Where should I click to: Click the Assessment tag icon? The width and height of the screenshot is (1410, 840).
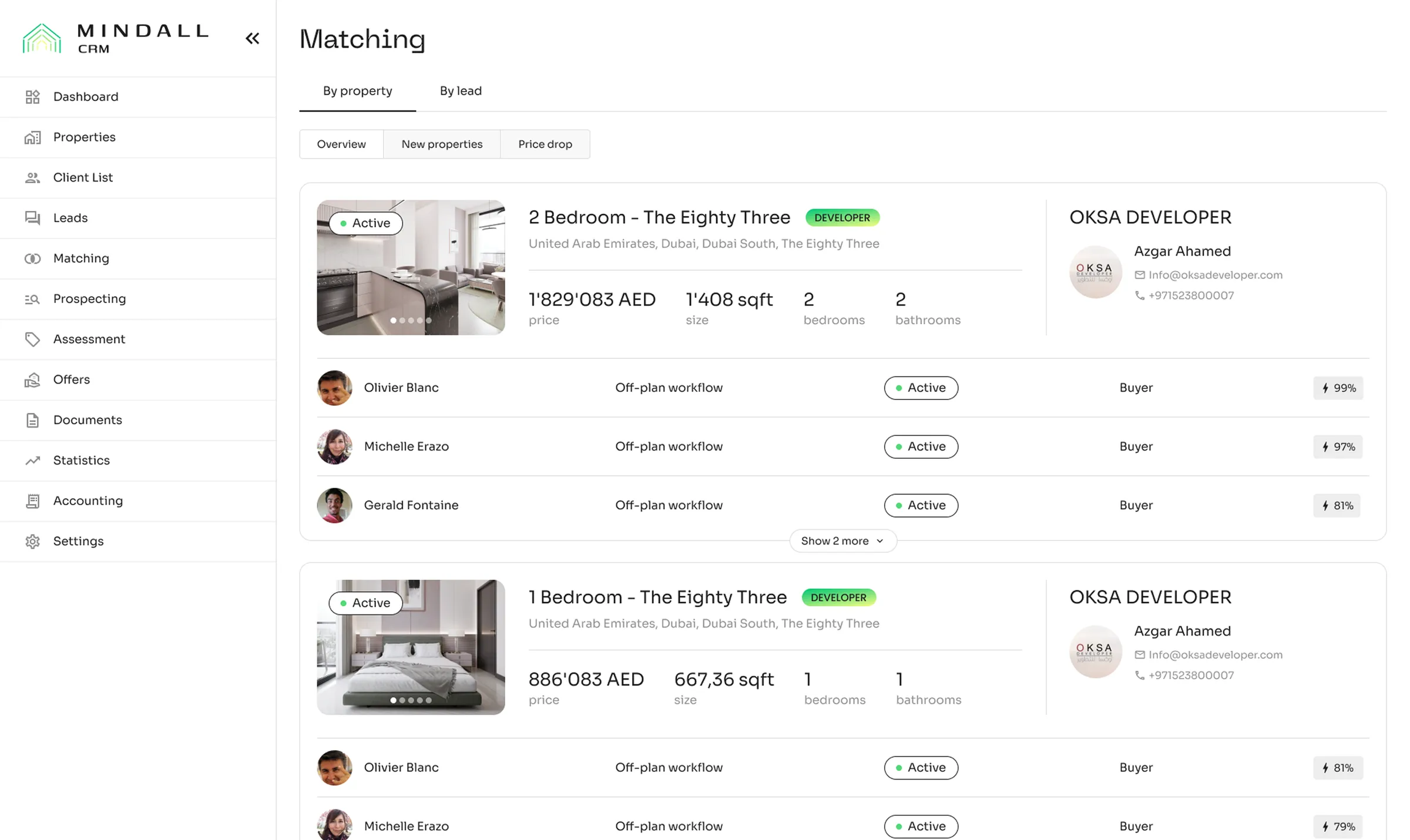(x=33, y=340)
